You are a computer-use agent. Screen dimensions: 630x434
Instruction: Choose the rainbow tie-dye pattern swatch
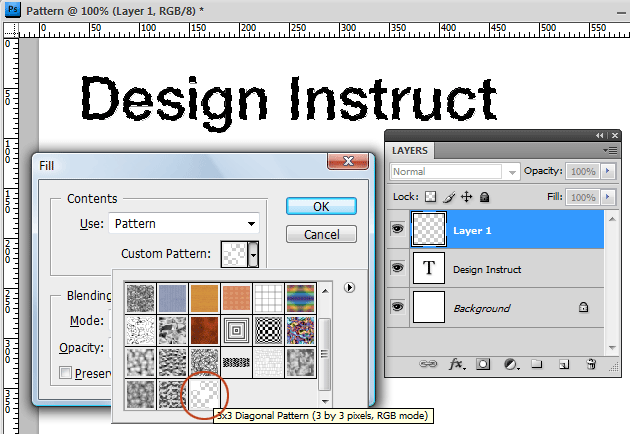coord(301,298)
